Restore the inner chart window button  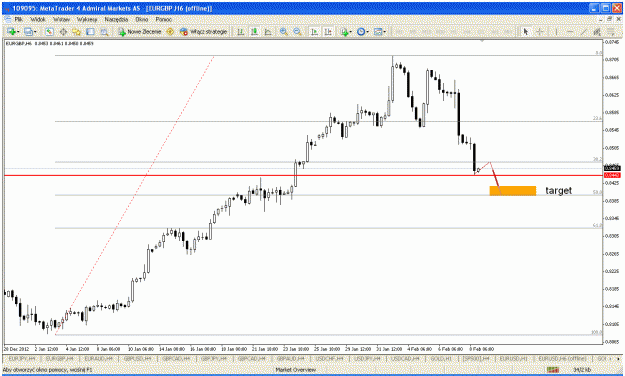point(609,19)
